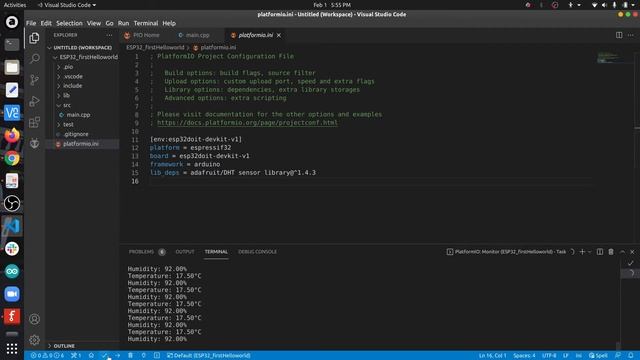Collapse the src folder
The width and height of the screenshot is (640, 360).
(82, 105)
